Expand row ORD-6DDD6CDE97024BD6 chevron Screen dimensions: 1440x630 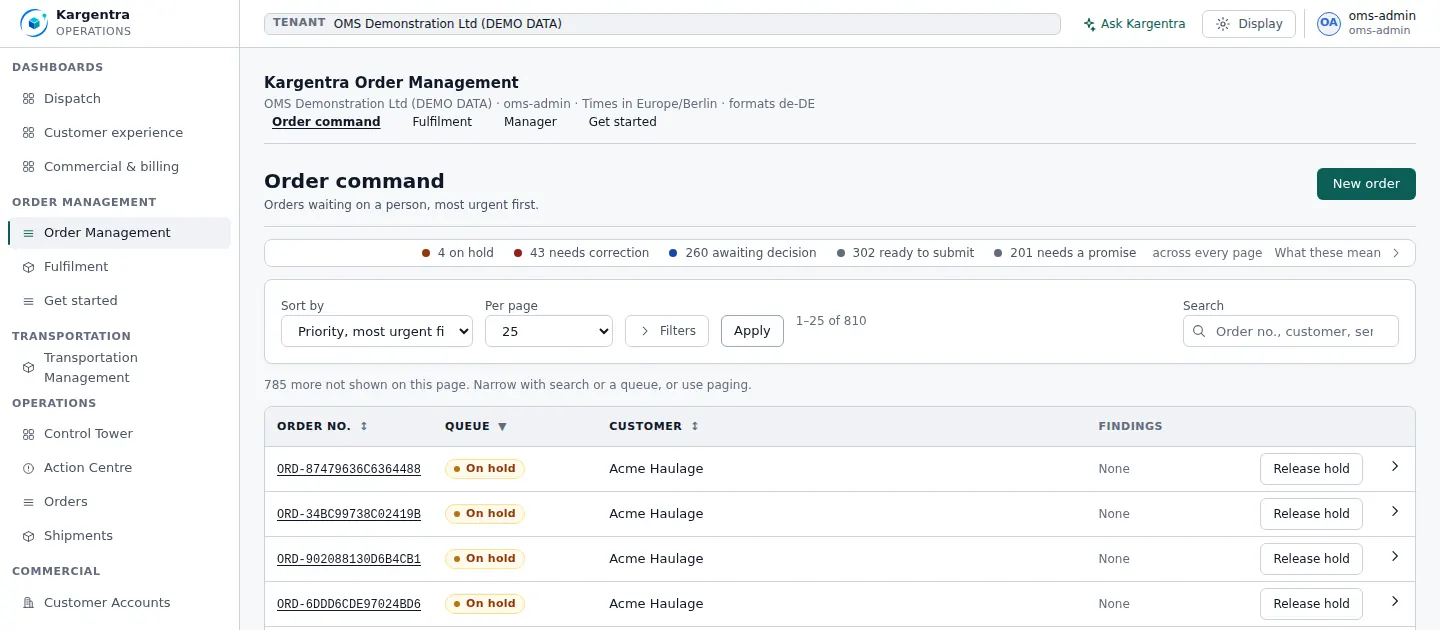click(1395, 602)
